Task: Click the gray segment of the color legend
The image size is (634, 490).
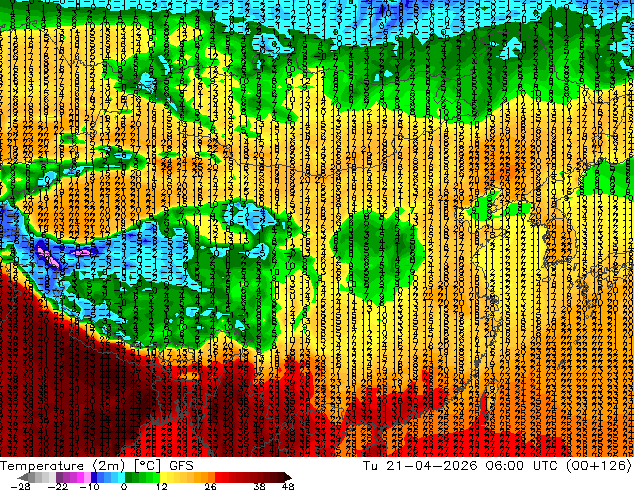Action: tap(38, 477)
